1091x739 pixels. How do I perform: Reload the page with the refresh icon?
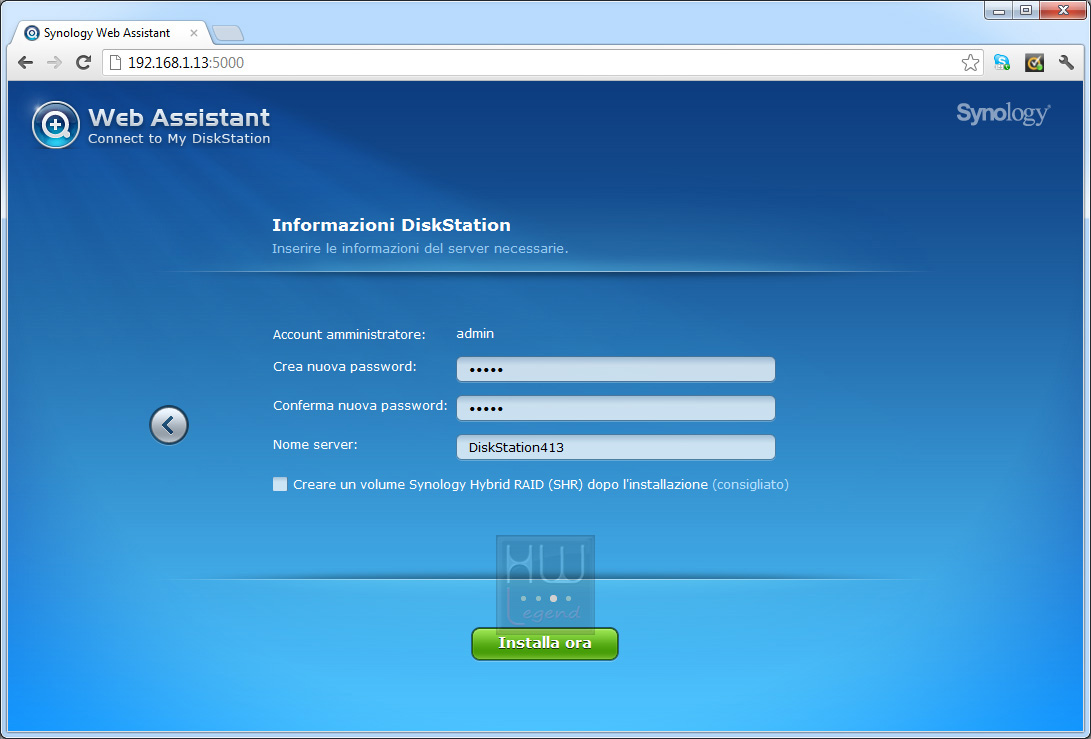pos(83,63)
